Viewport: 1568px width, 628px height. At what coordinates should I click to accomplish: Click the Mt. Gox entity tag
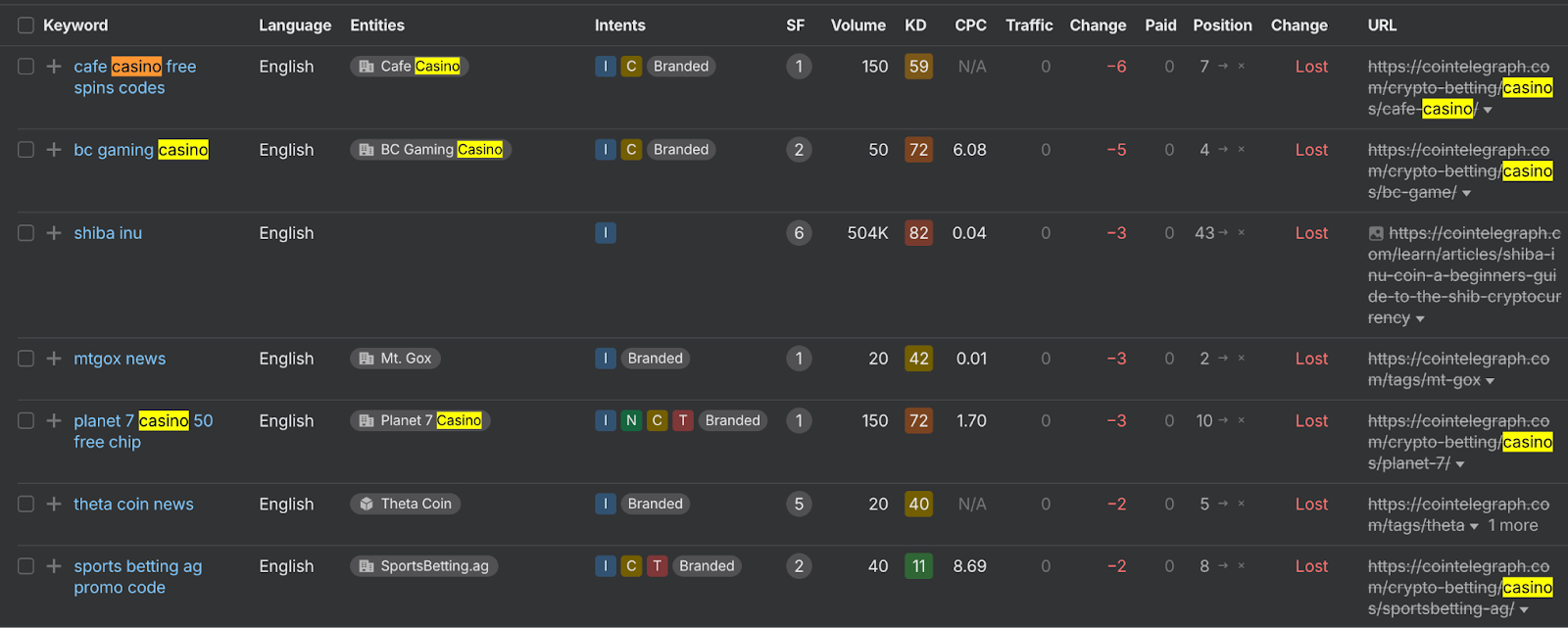pyautogui.click(x=396, y=359)
